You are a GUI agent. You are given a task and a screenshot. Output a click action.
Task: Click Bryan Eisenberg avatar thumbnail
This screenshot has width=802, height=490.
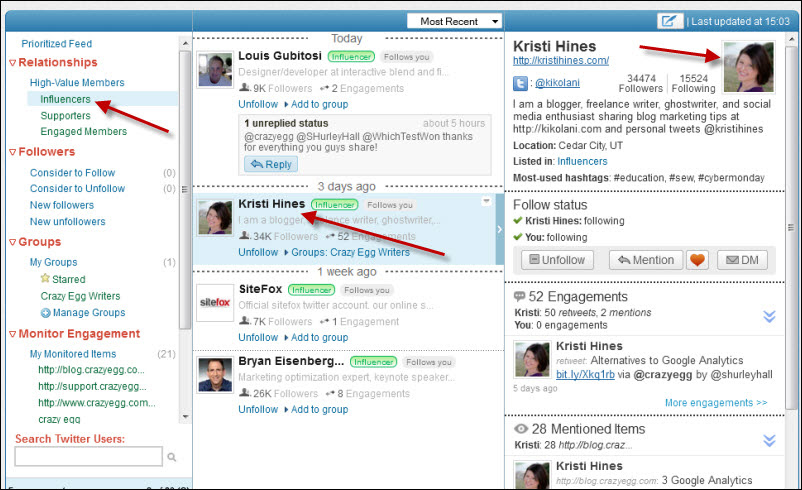(215, 375)
